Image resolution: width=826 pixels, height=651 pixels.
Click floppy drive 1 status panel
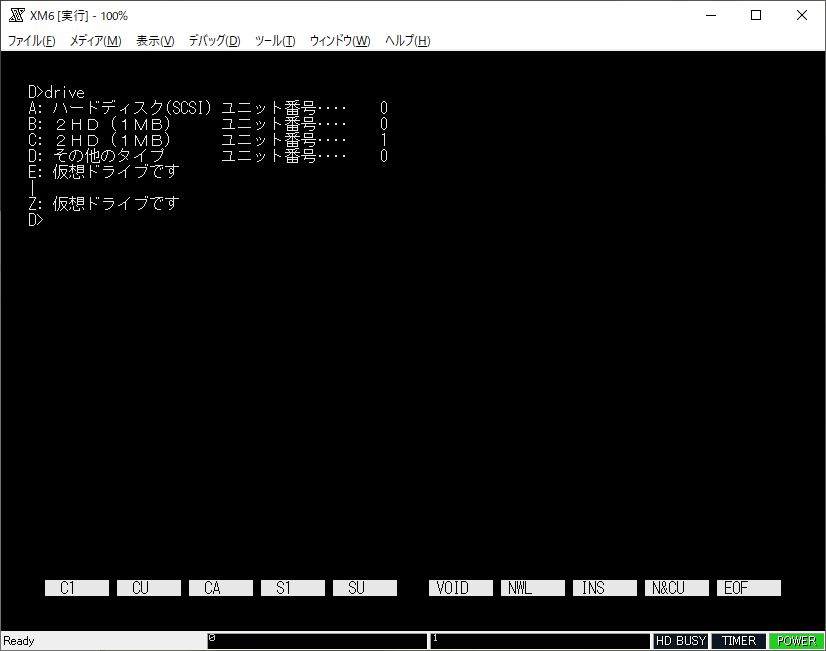click(540, 641)
